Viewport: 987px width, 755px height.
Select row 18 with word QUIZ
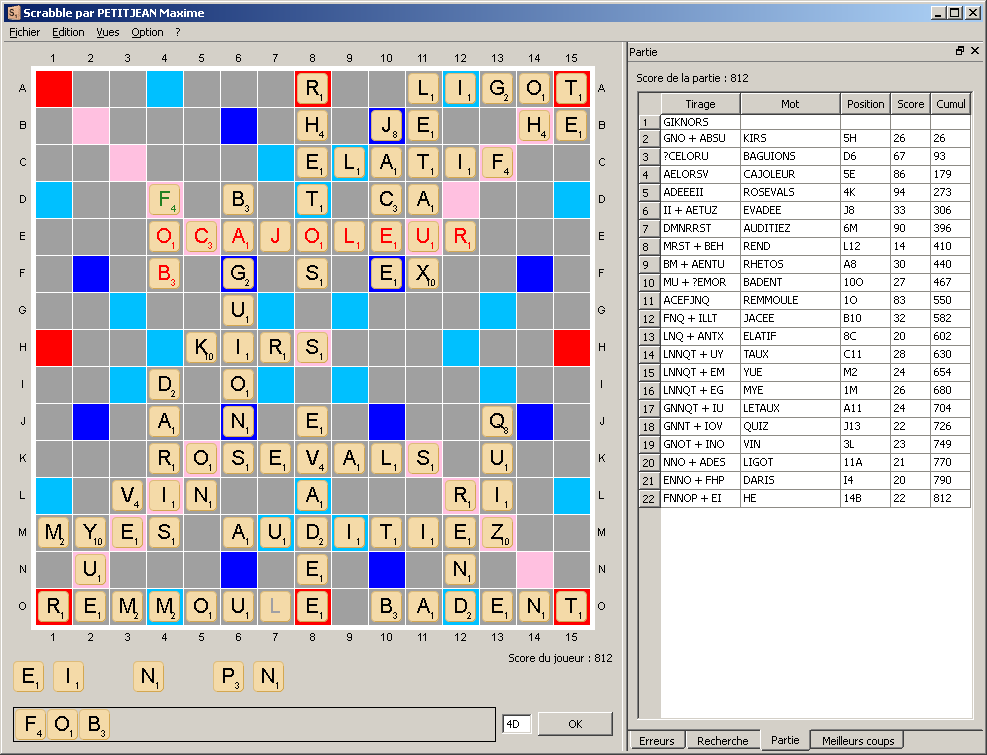804,426
